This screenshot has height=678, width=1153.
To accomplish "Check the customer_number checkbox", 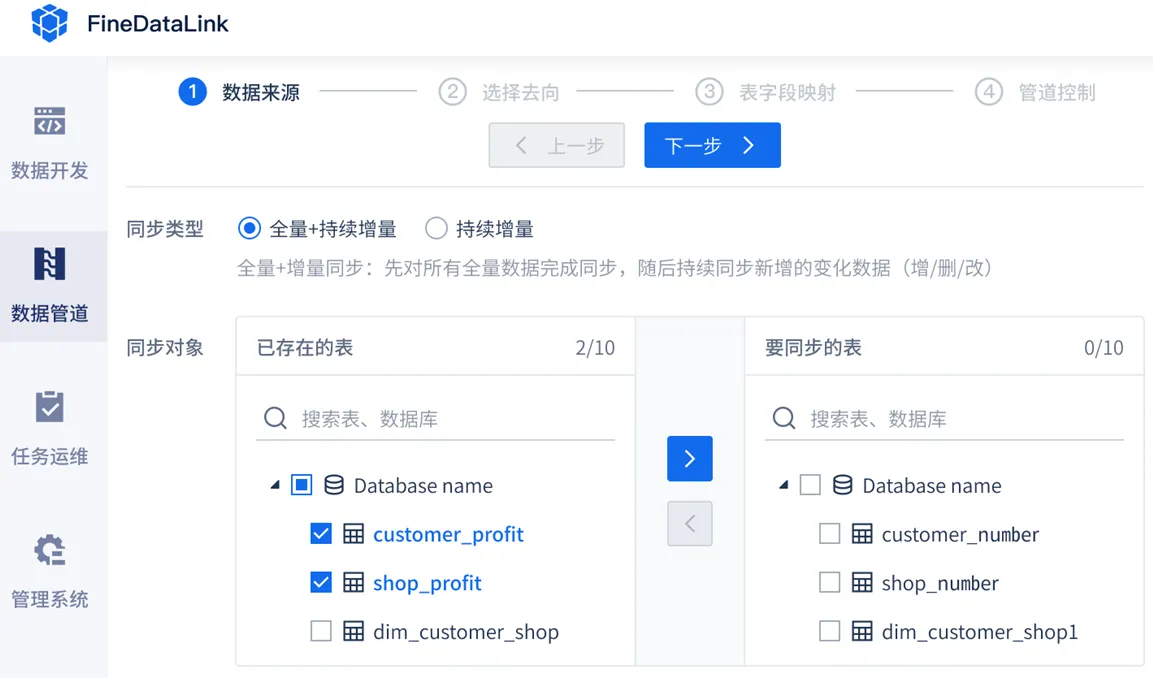I will pyautogui.click(x=829, y=534).
